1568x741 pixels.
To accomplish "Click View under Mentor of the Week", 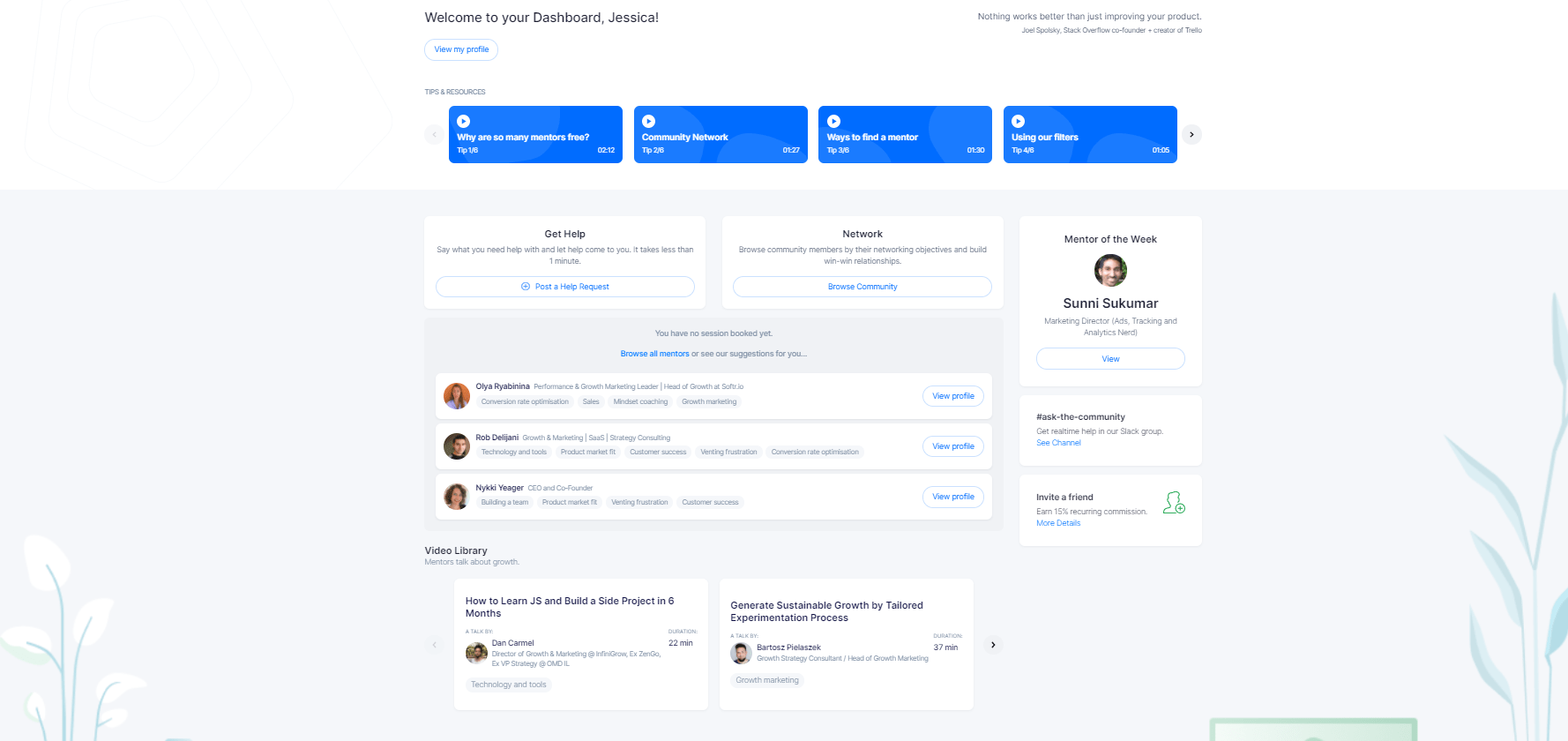I will coord(1110,359).
